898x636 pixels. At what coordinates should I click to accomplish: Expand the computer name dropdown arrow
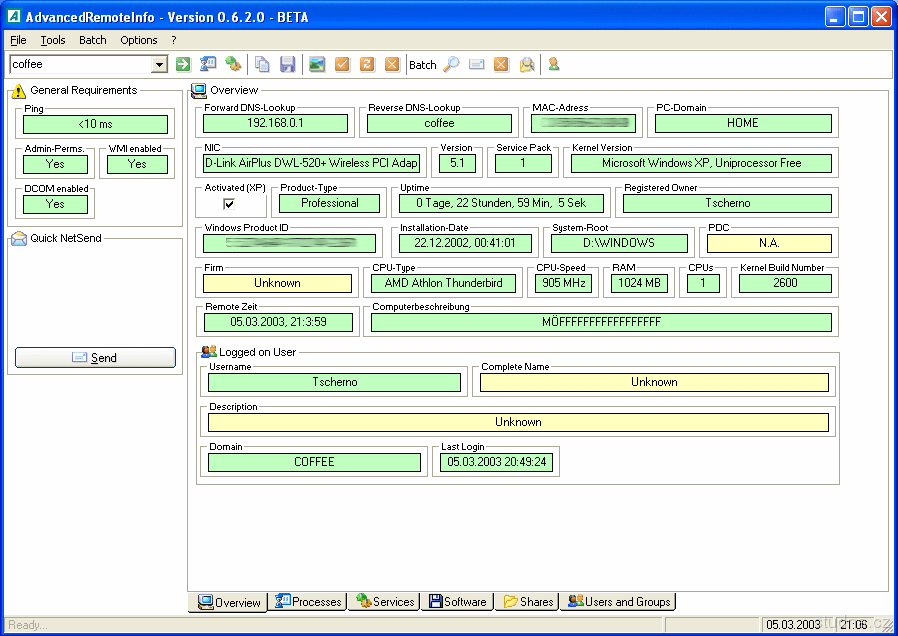159,65
